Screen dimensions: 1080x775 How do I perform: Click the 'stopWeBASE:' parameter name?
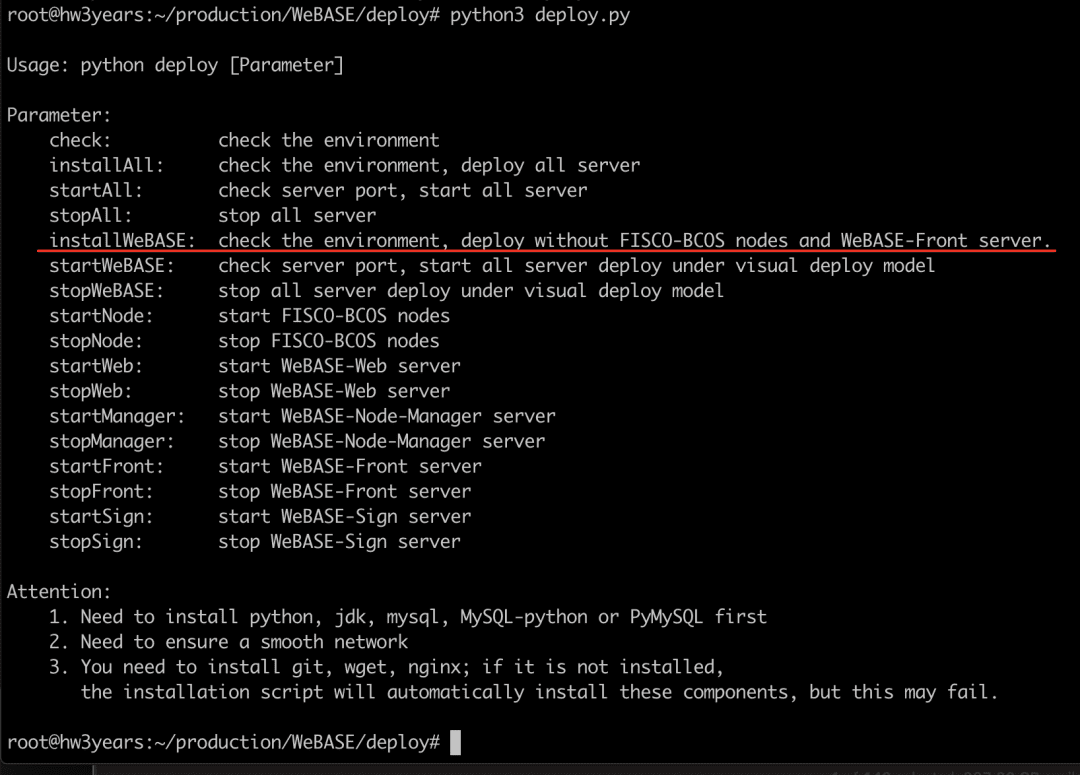106,291
